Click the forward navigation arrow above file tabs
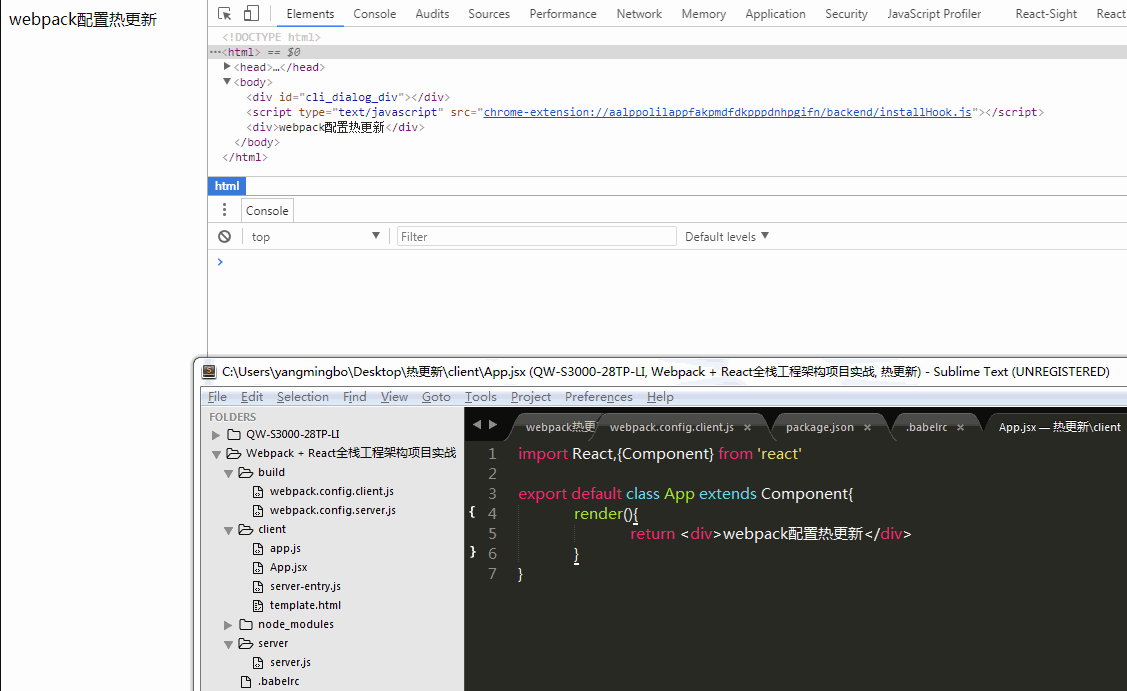 492,423
